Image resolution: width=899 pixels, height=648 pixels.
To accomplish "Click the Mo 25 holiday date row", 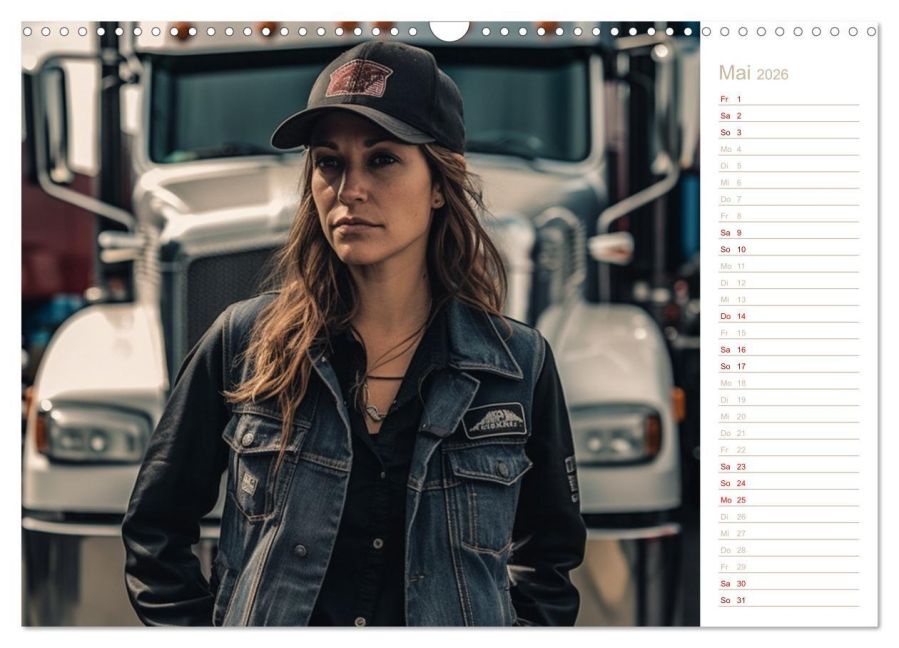I will point(787,500).
